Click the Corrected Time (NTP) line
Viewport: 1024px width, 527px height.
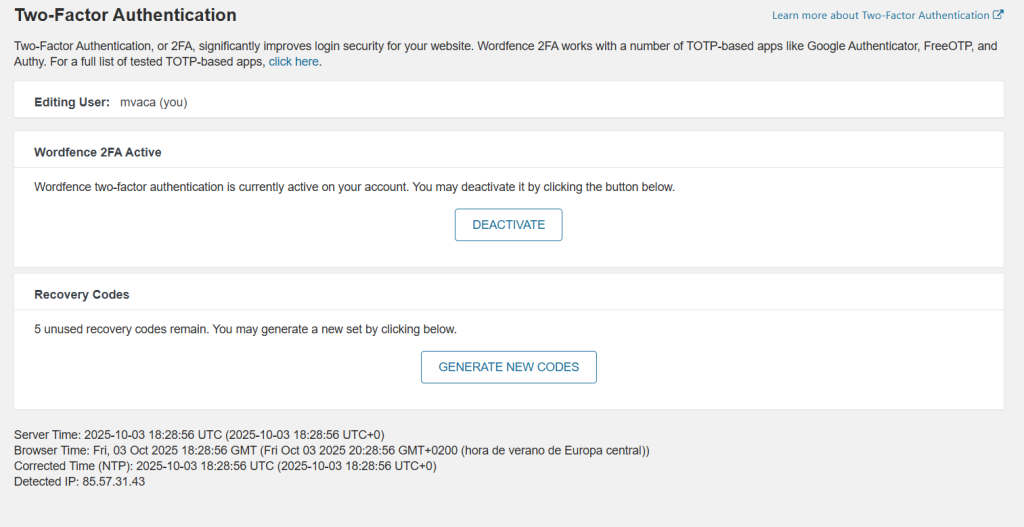225,466
